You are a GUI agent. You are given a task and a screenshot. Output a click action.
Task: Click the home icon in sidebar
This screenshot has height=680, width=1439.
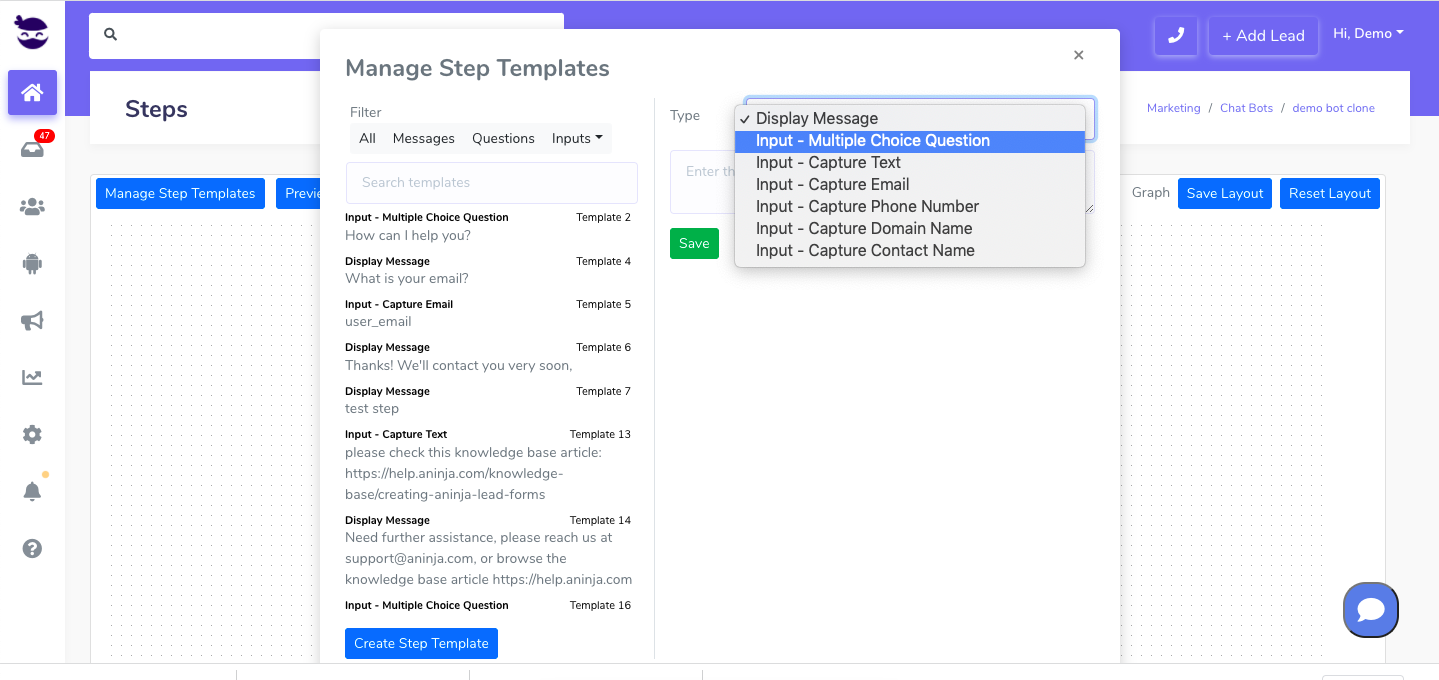pyautogui.click(x=32, y=93)
